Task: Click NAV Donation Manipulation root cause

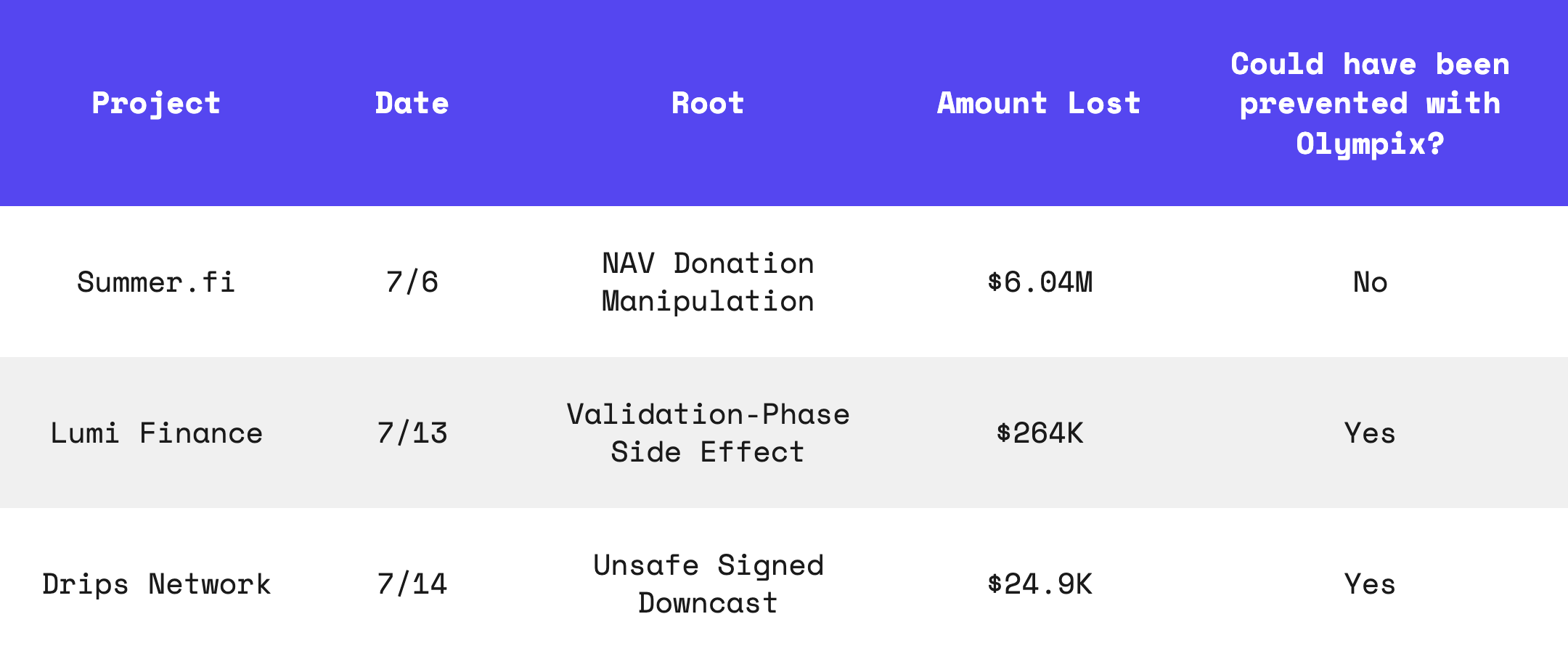Action: 708,282
